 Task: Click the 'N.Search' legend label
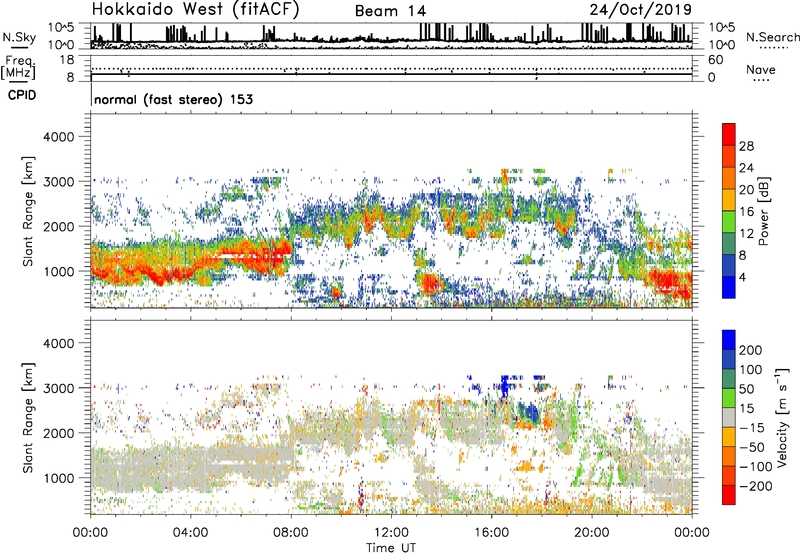click(772, 37)
